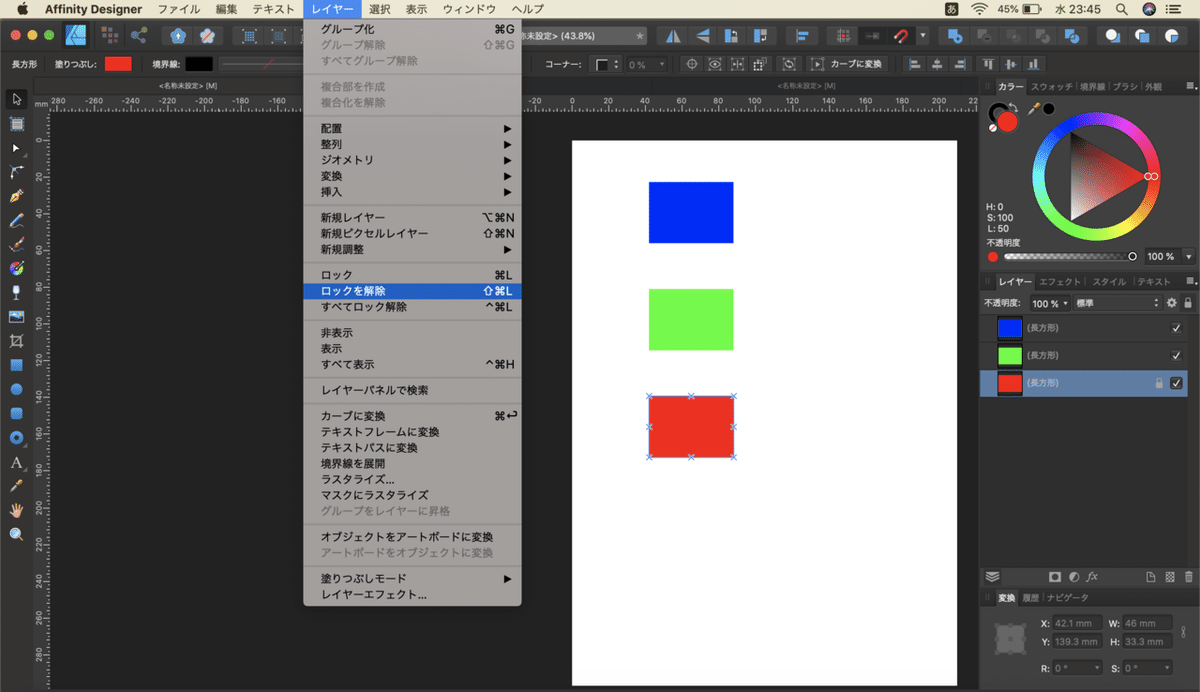The height and width of the screenshot is (692, 1200).
Task: Select the Place Image tool
Action: coord(16,316)
